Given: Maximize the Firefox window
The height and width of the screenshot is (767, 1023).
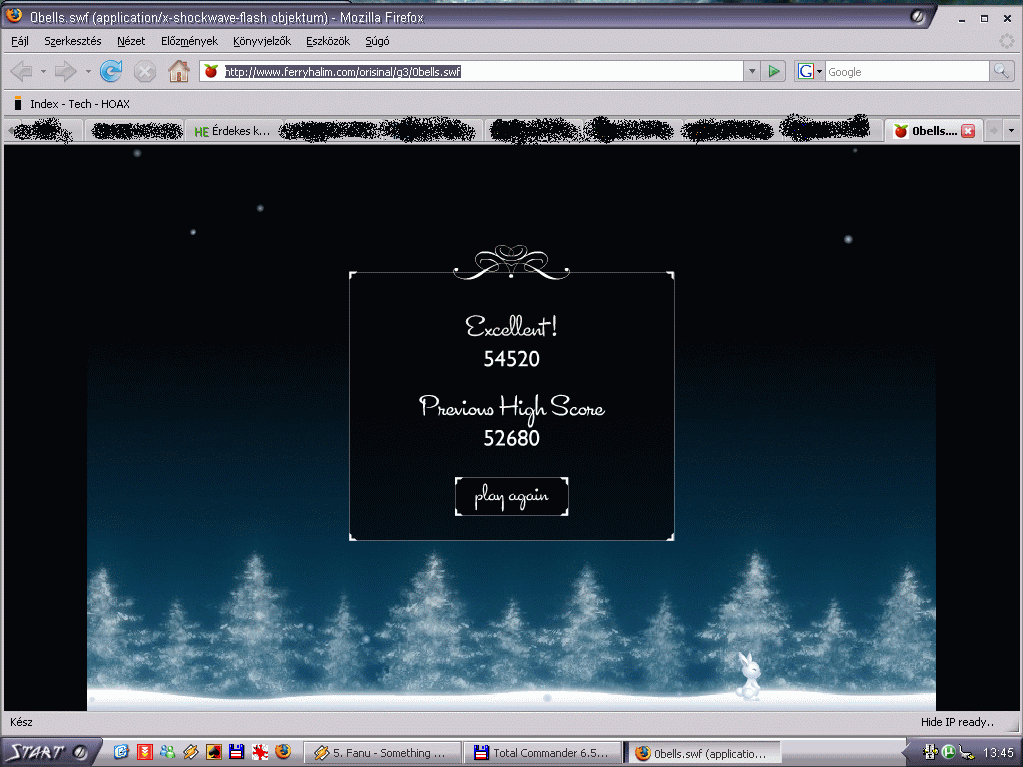Looking at the screenshot, I should pos(984,19).
